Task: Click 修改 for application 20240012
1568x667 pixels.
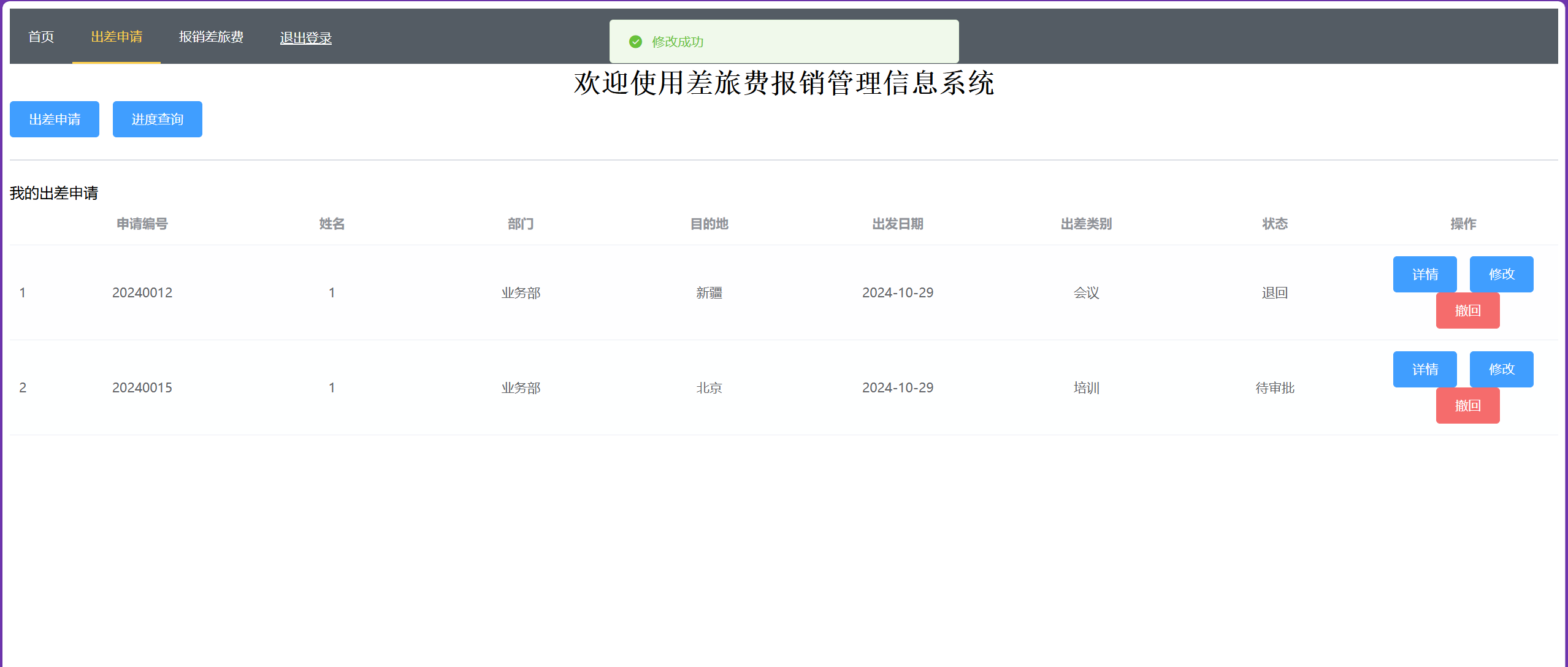Action: (1501, 274)
